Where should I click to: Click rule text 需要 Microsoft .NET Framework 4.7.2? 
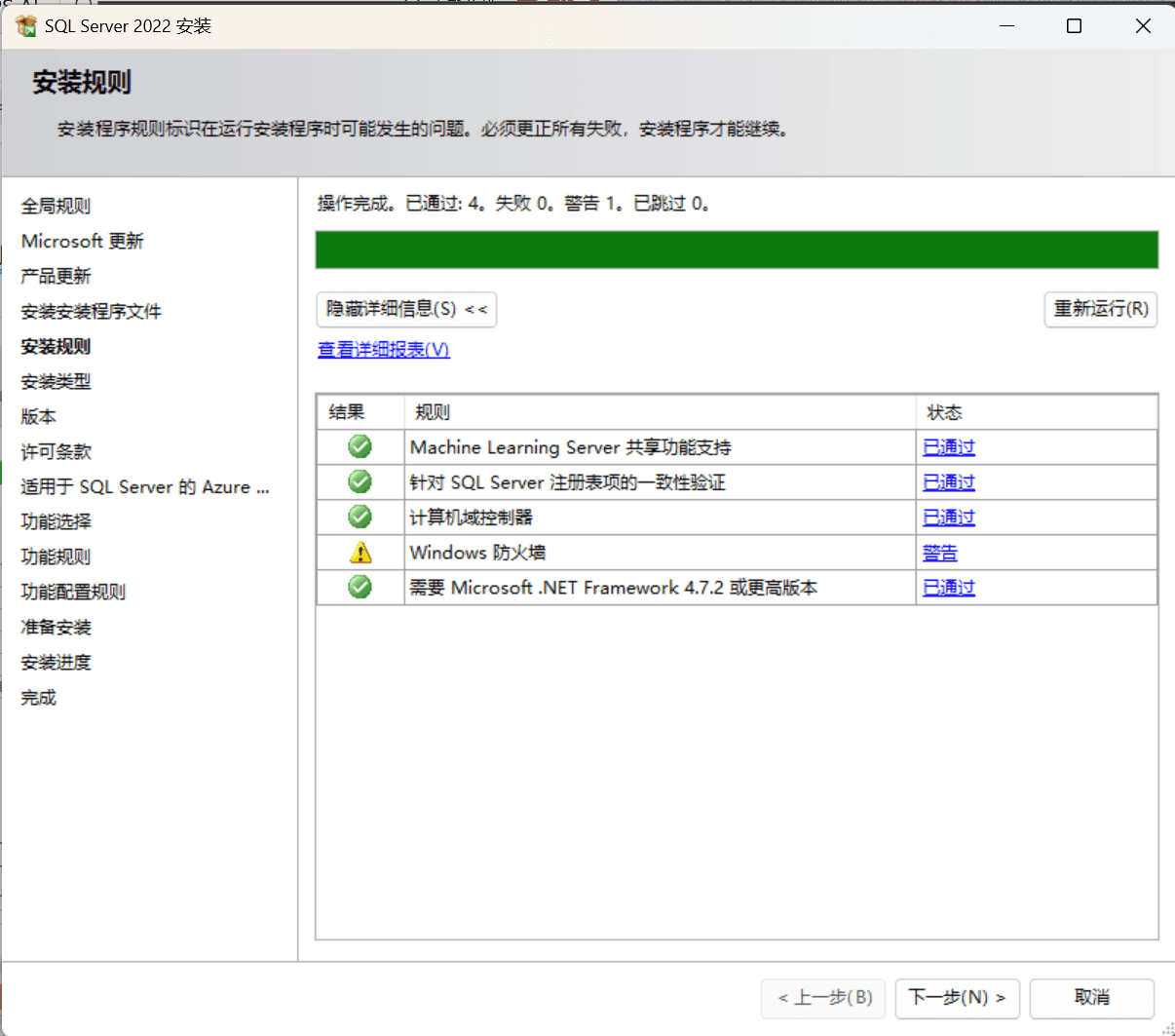click(614, 588)
